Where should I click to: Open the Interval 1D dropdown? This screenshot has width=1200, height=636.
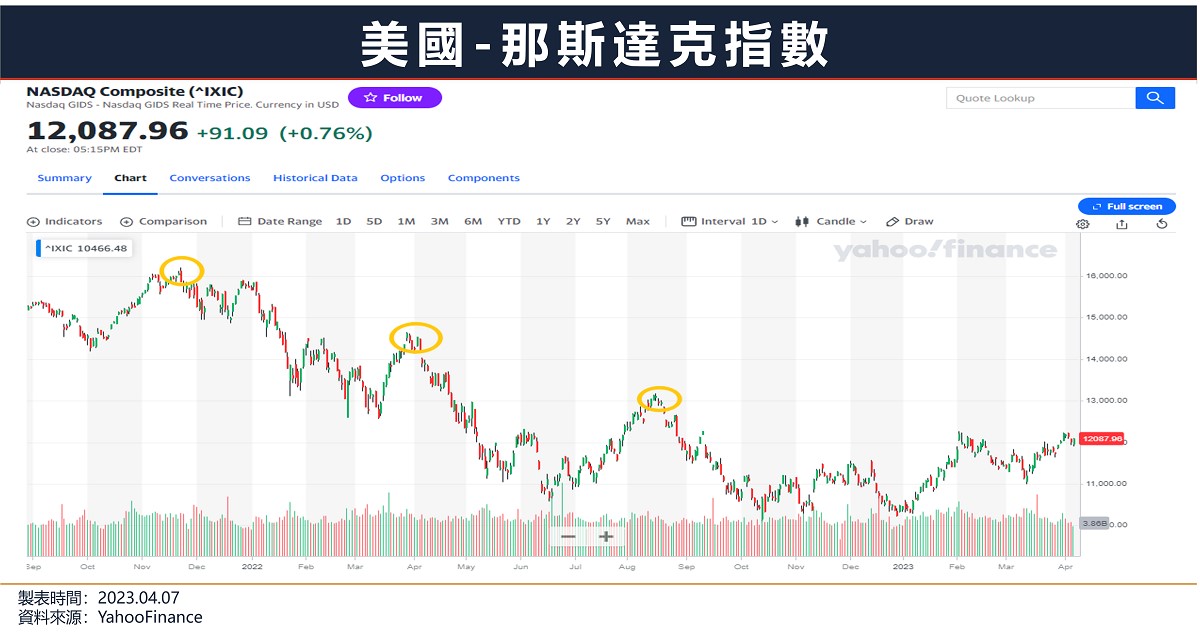(729, 222)
